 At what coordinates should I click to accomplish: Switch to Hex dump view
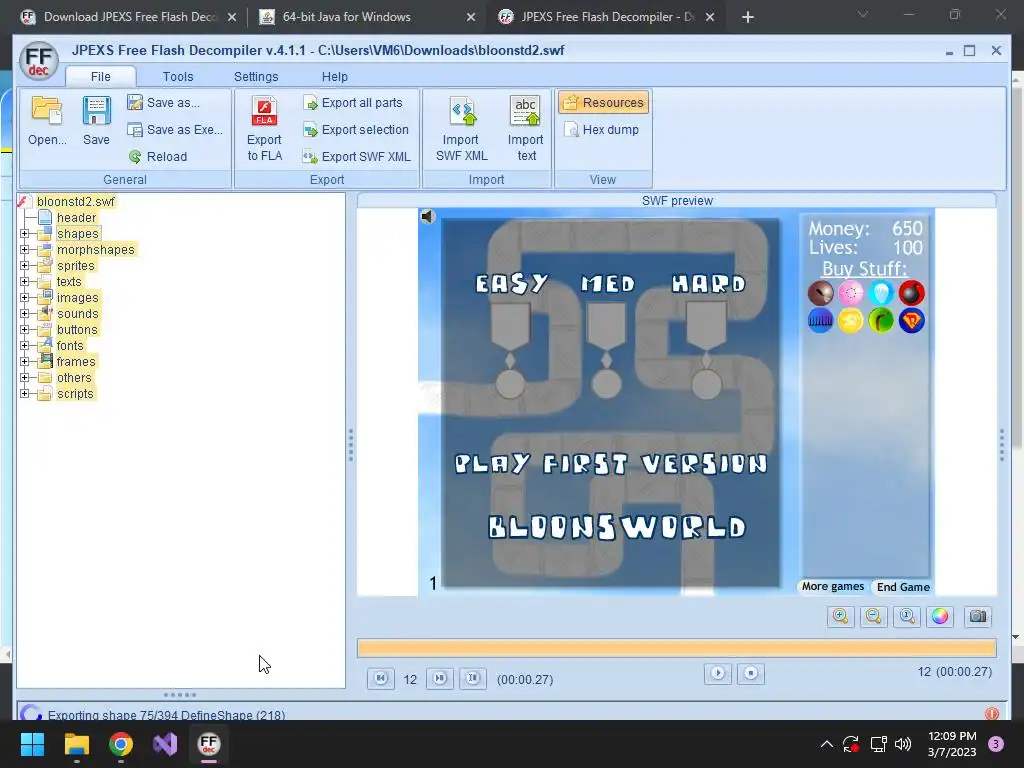(601, 129)
